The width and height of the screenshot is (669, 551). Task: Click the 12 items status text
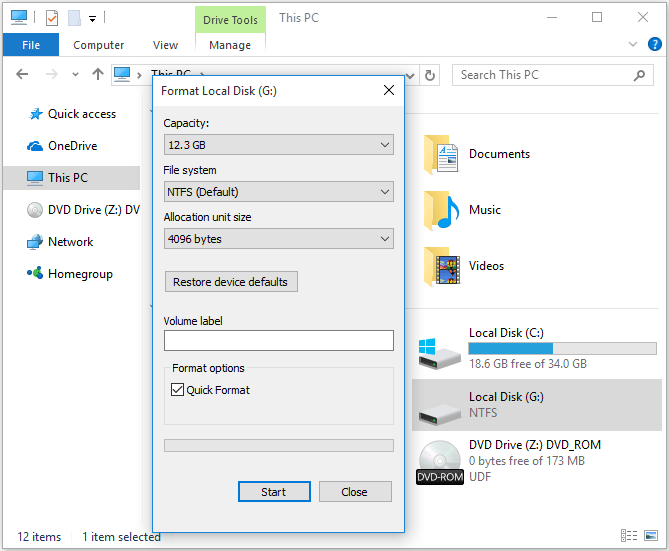pyautogui.click(x=39, y=537)
